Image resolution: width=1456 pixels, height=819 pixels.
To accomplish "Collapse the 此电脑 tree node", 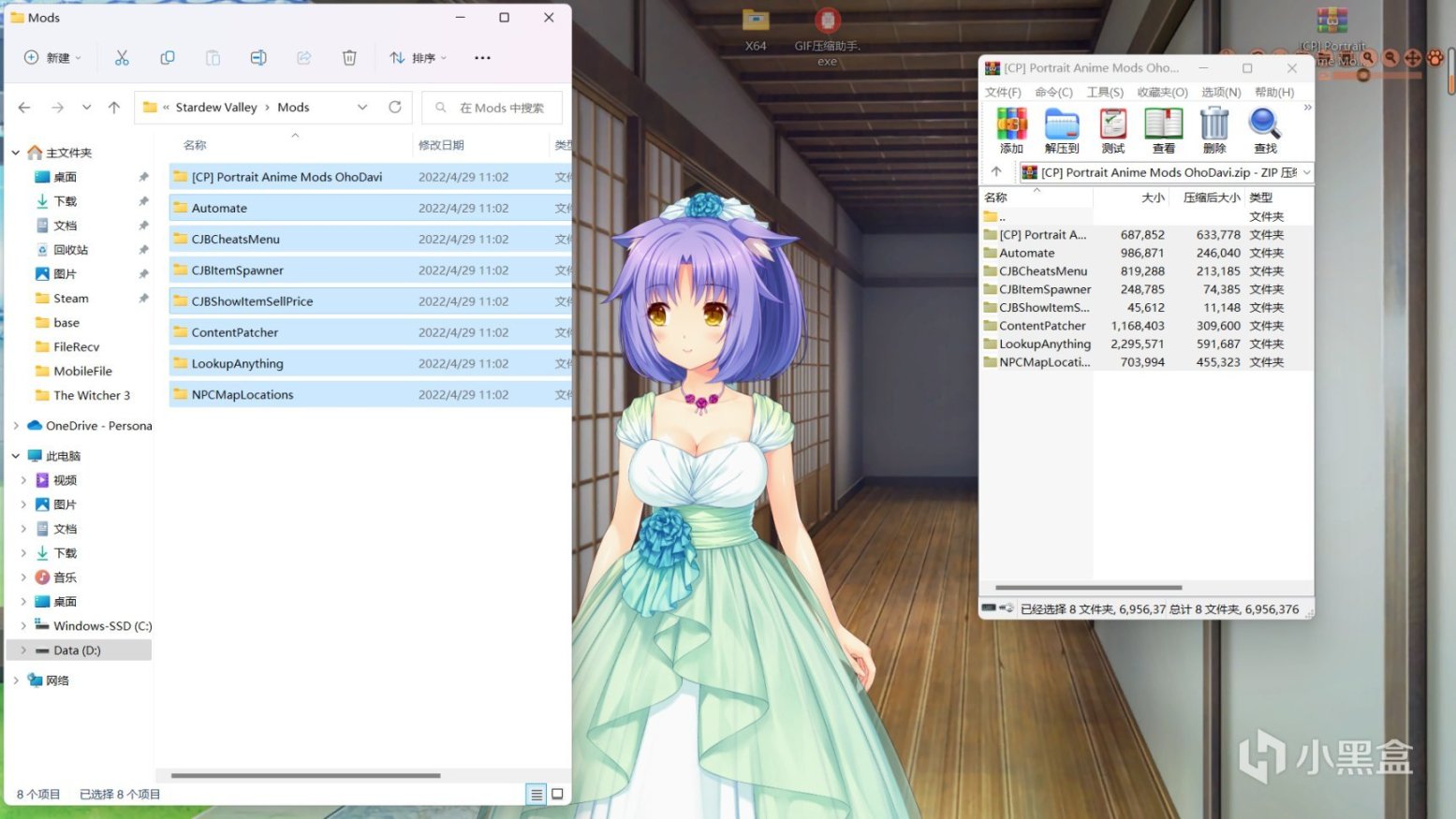I will (x=16, y=456).
